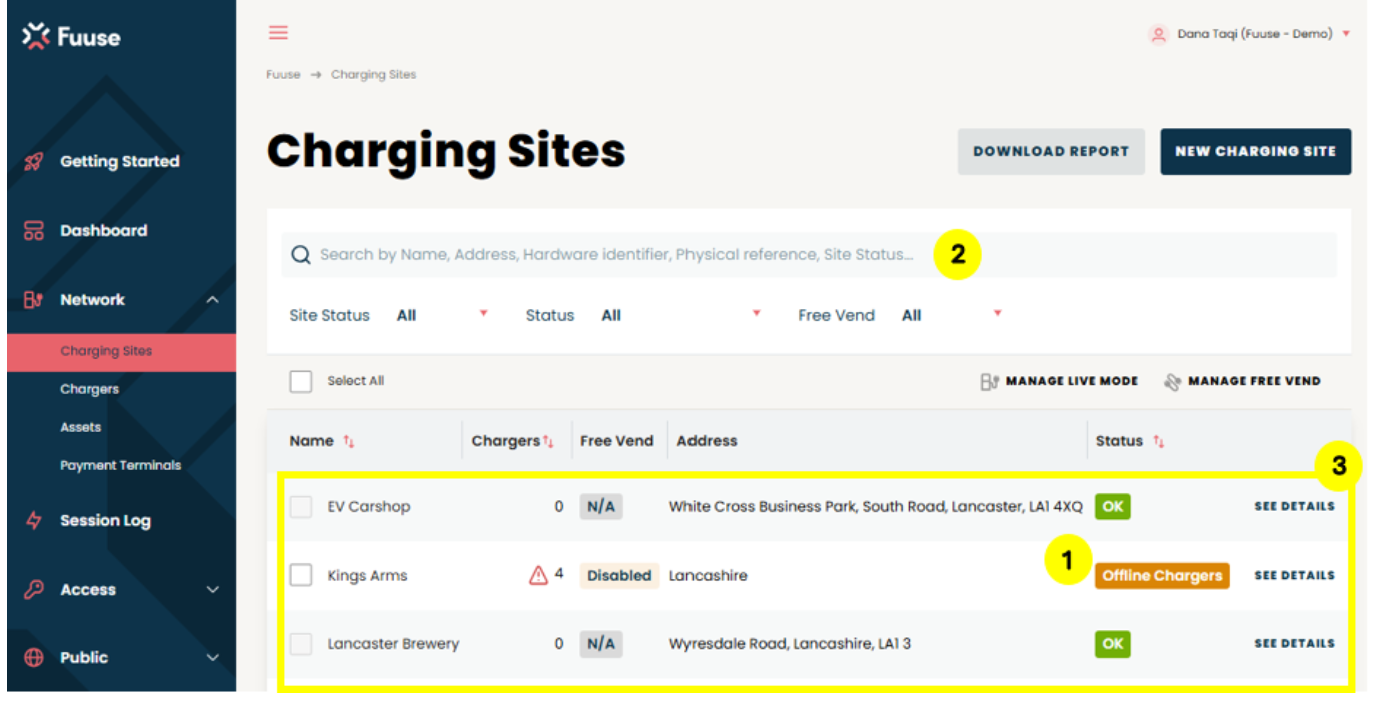The width and height of the screenshot is (1376, 702).
Task: Check the EV Carshop row checkbox
Action: tap(301, 507)
